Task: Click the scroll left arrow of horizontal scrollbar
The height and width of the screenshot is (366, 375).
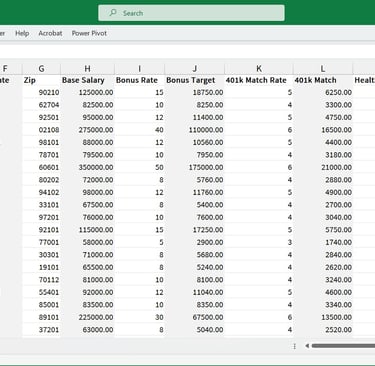Action: 307,346
